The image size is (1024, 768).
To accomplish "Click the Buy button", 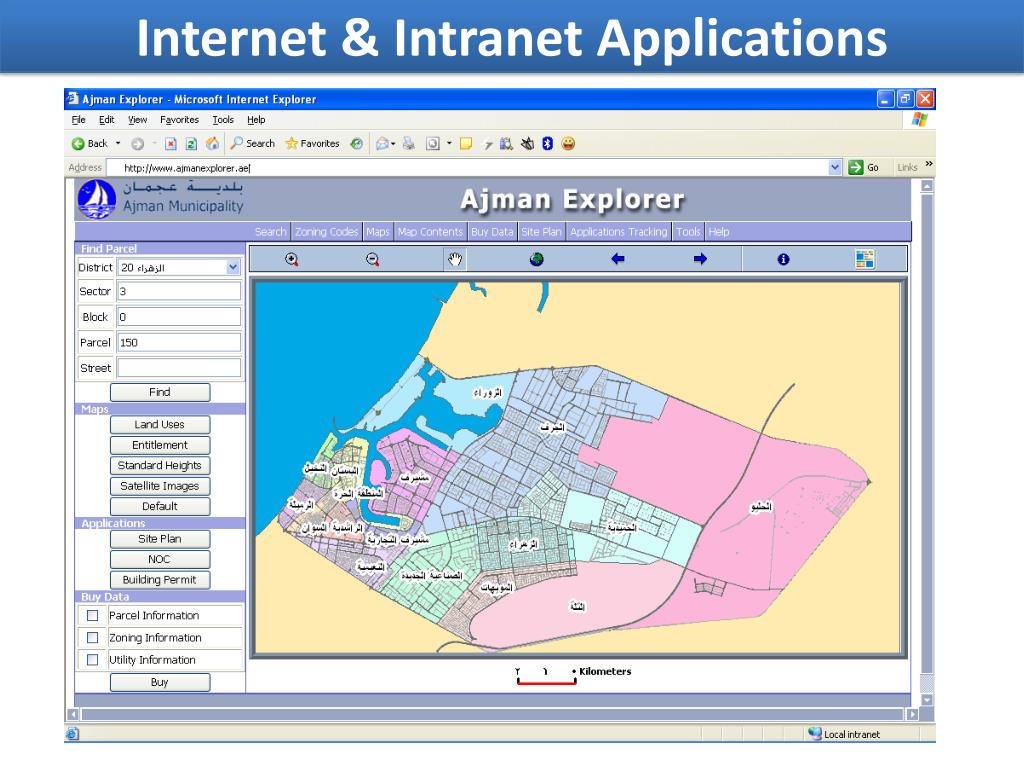I will (x=160, y=682).
